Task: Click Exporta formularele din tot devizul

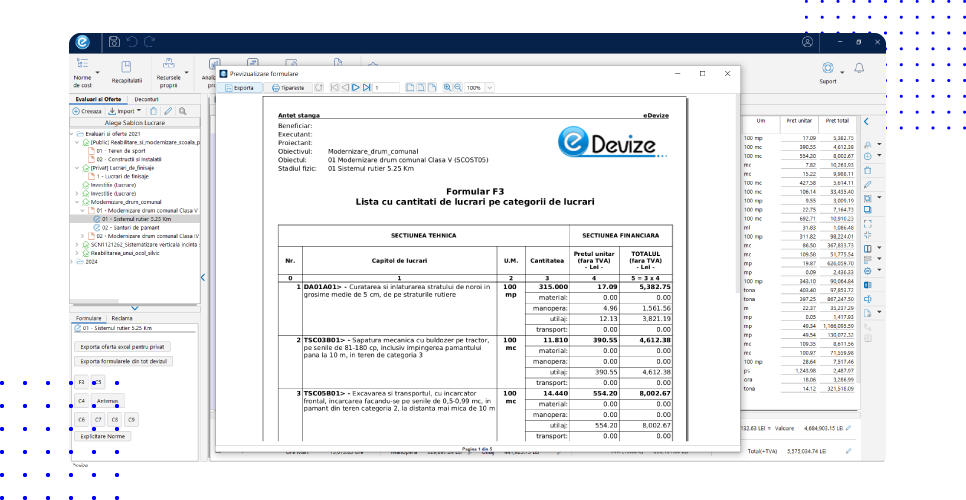Action: coord(123,361)
